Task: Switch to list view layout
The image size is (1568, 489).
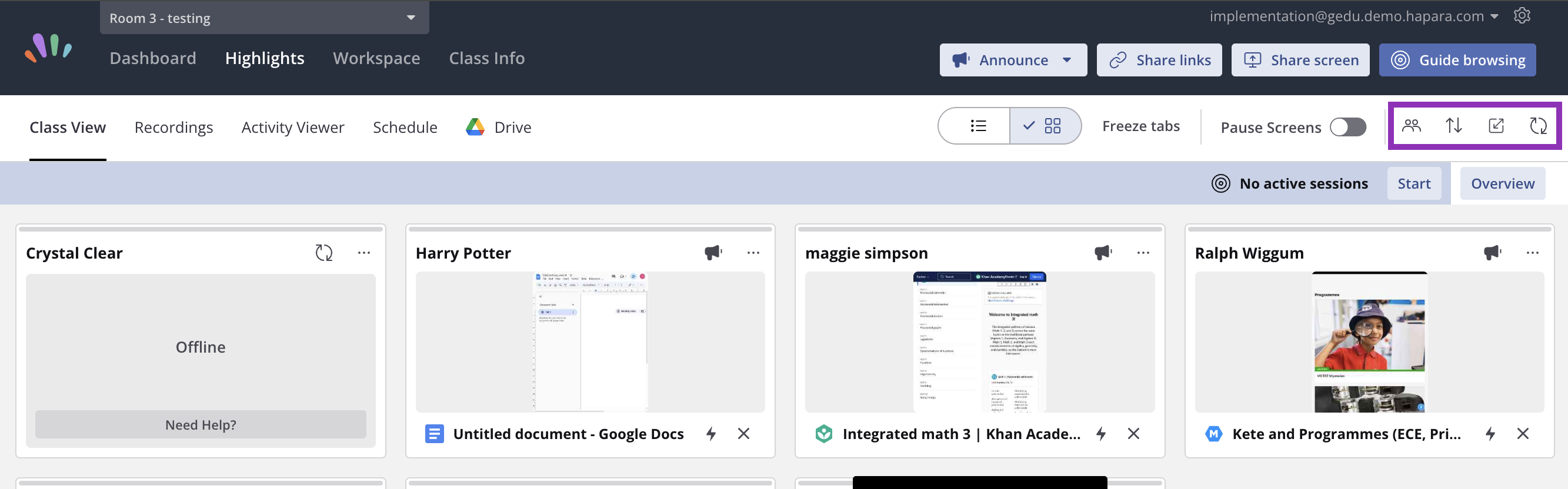Action: pyautogui.click(x=975, y=126)
